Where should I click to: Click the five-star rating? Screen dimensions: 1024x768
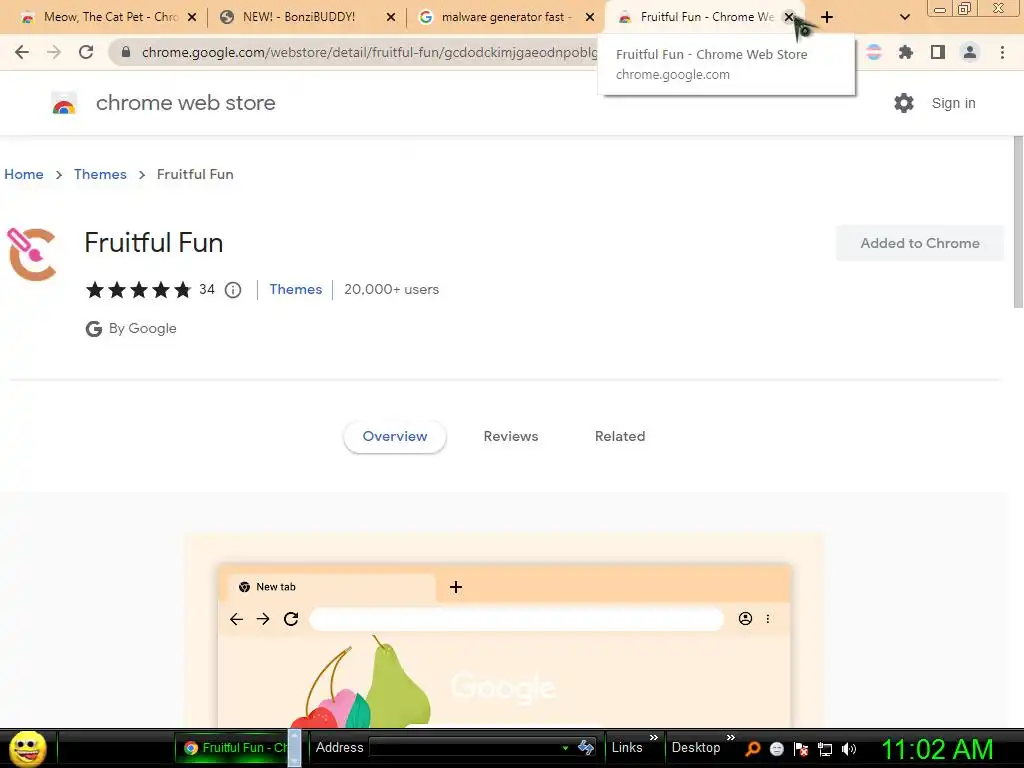138,289
